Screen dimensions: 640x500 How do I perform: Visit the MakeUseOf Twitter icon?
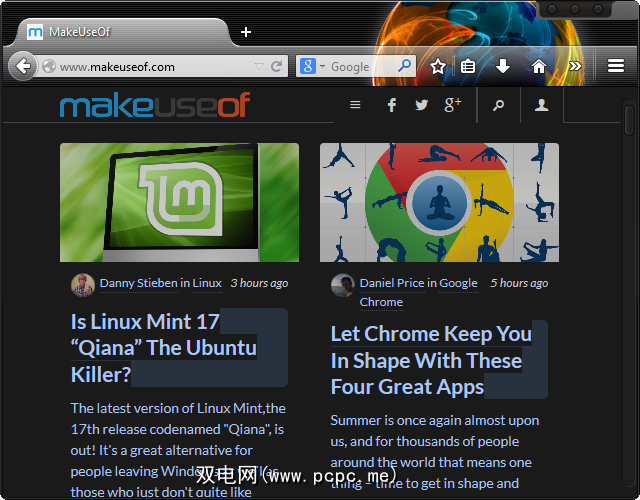point(422,105)
